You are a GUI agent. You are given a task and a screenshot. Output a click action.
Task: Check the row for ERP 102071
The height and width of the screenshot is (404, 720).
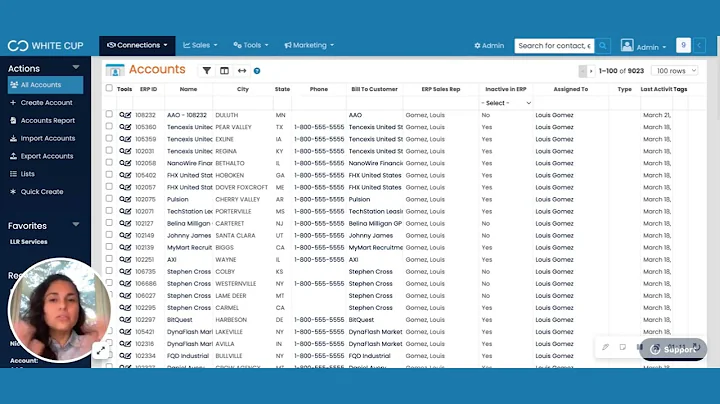click(x=109, y=210)
